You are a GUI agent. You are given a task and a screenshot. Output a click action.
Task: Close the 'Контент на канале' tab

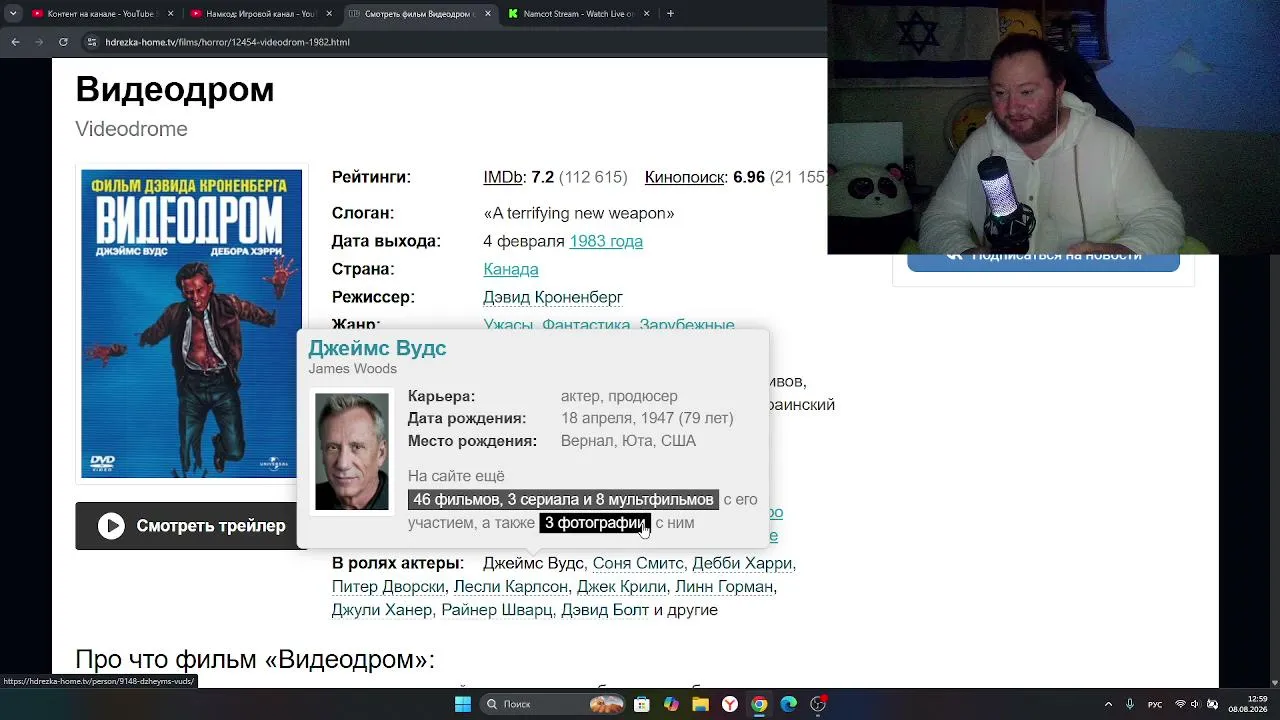coord(170,14)
